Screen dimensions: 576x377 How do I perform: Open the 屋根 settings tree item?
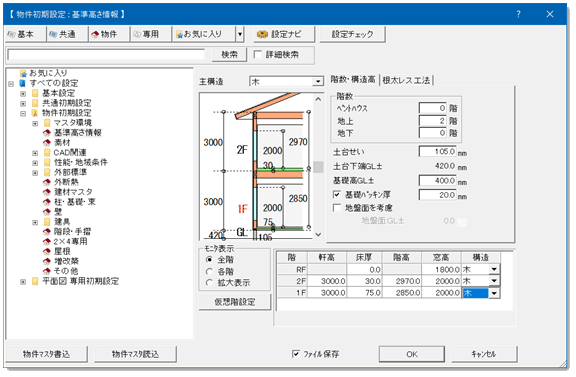(62, 251)
